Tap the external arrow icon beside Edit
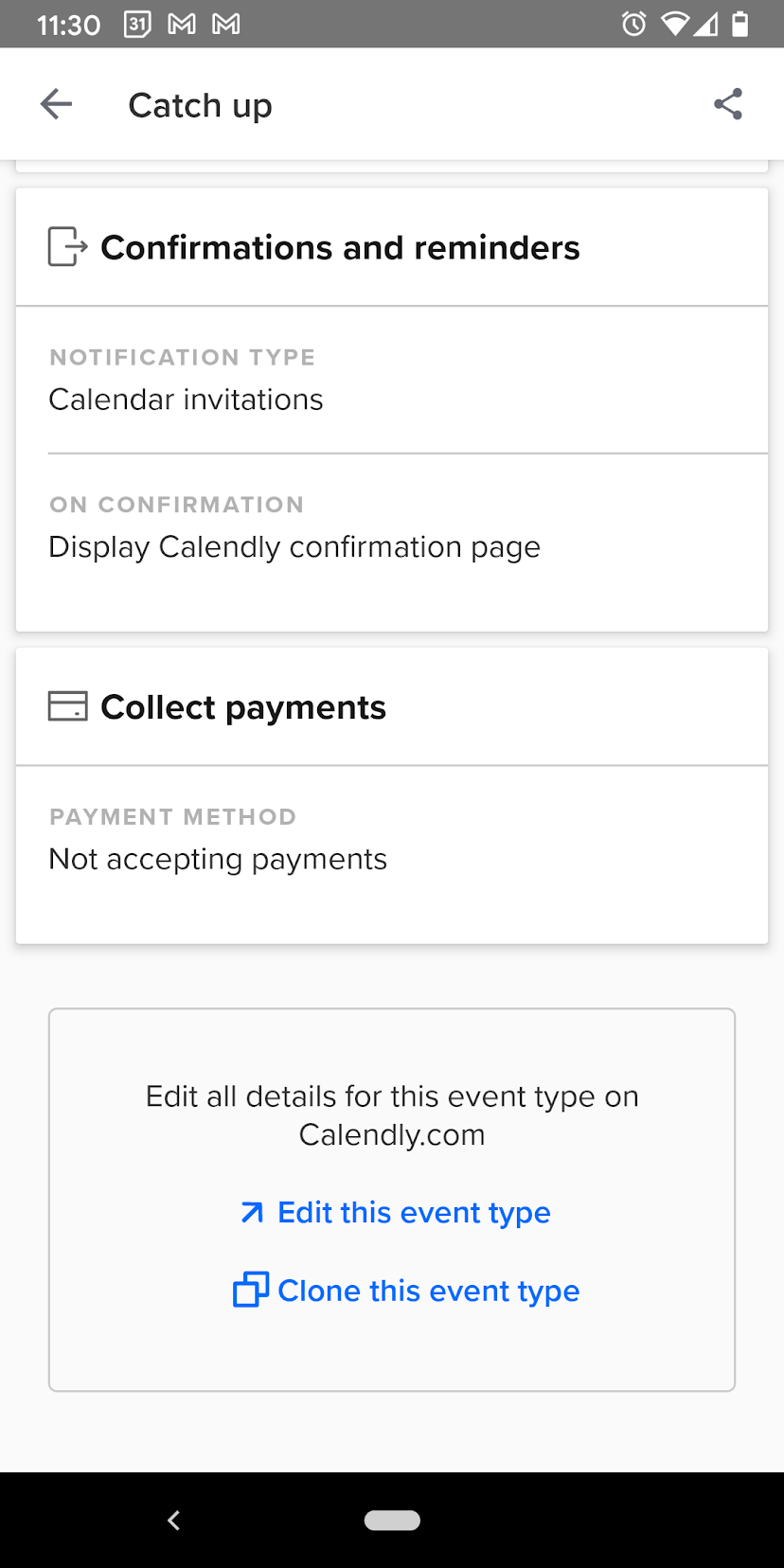The image size is (784, 1568). click(252, 1213)
